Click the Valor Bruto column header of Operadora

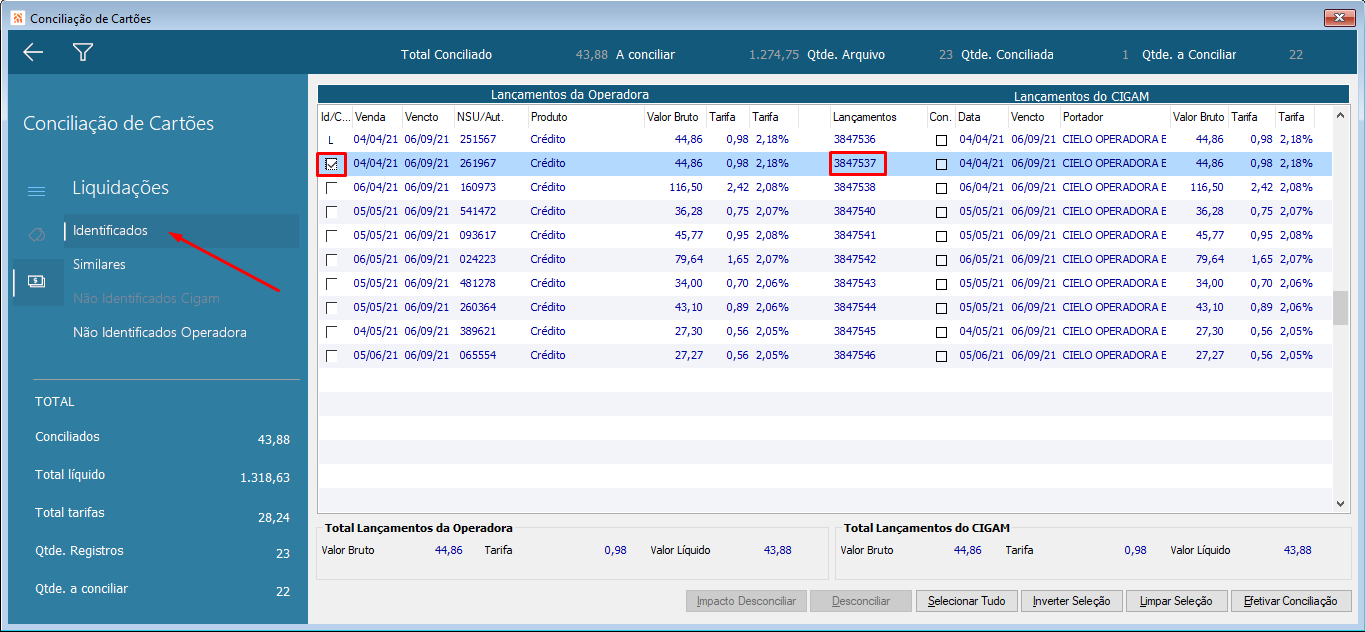click(x=673, y=117)
